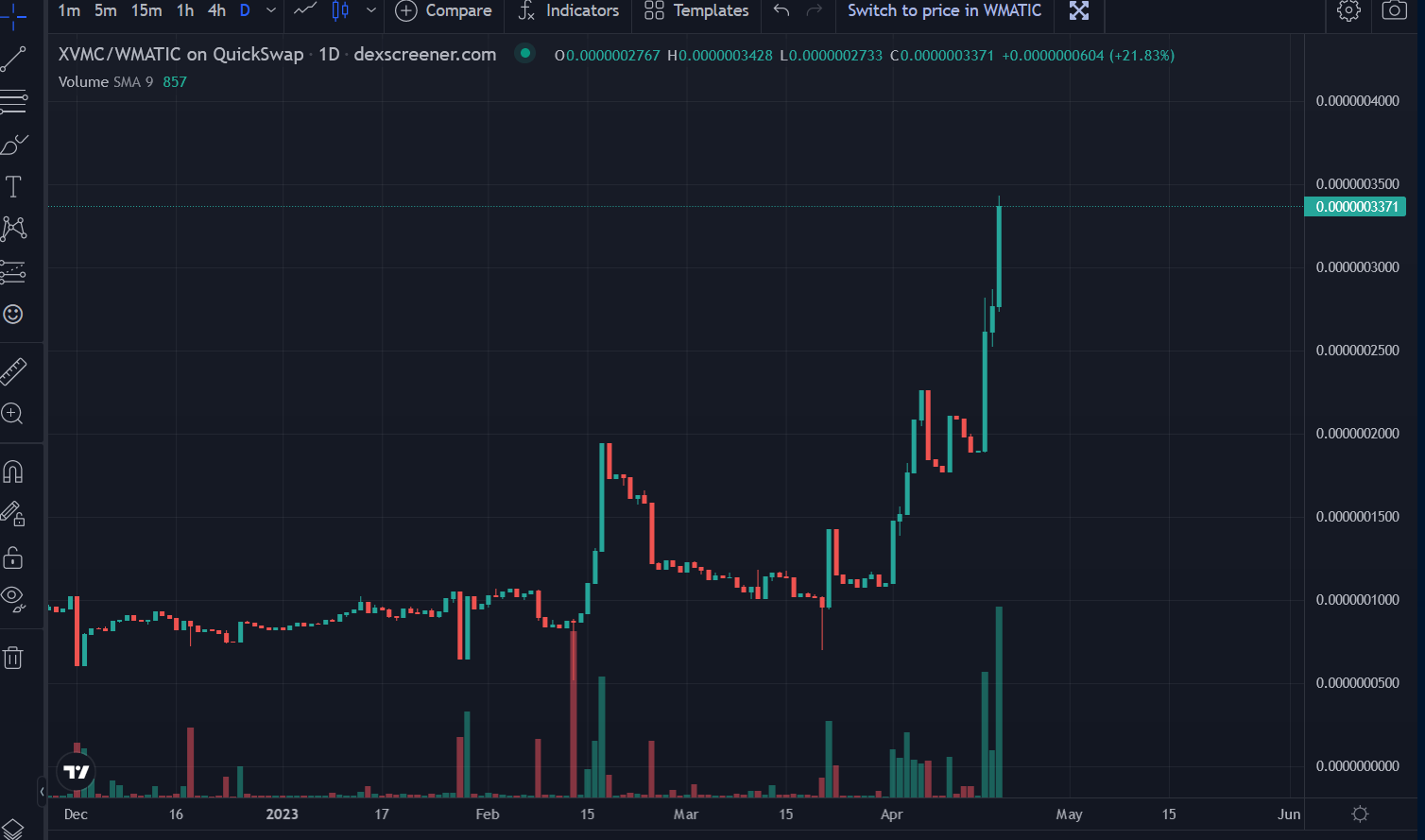Click the May label on time axis
The width and height of the screenshot is (1425, 840).
click(1069, 814)
